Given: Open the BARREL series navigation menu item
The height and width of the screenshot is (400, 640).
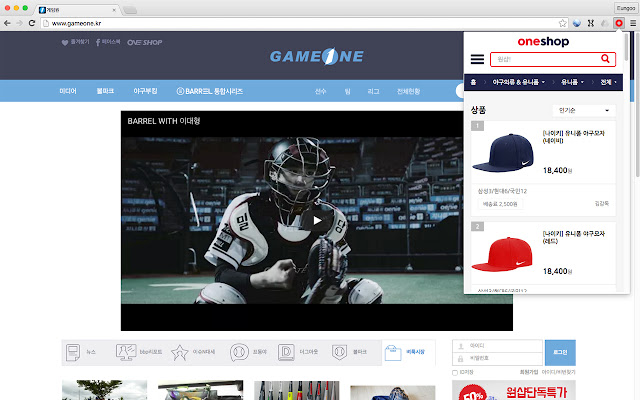Looking at the screenshot, I should pyautogui.click(x=209, y=91).
